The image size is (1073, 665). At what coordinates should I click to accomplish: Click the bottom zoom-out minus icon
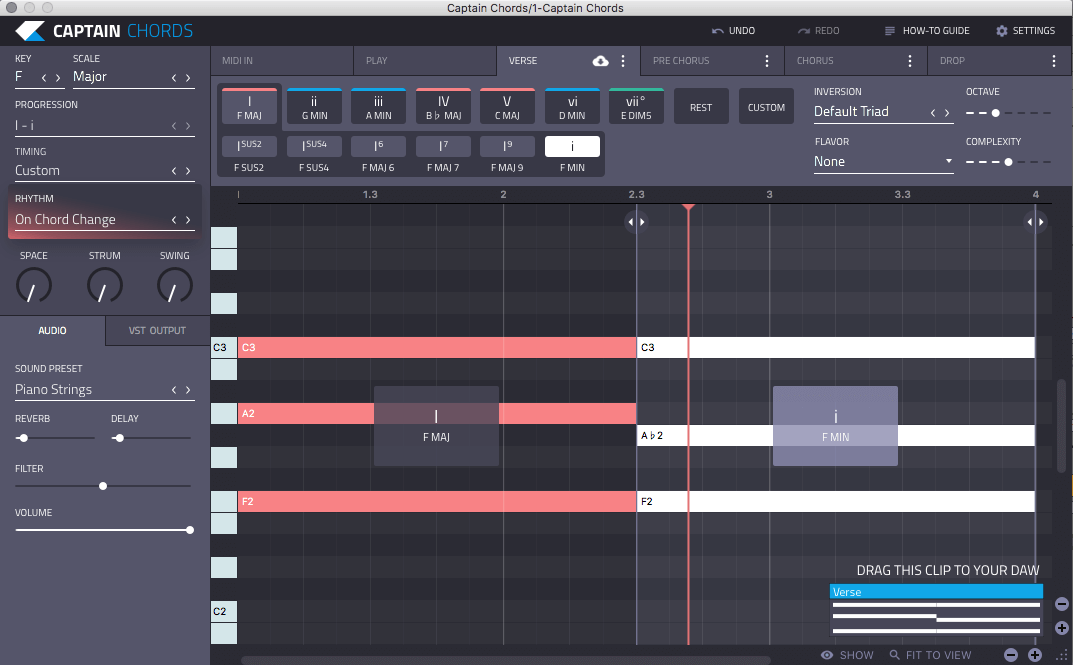1011,655
